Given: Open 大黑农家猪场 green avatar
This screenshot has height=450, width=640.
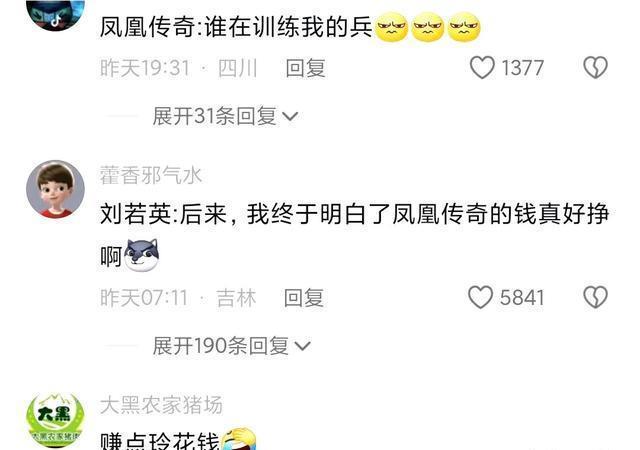Looking at the screenshot, I should [56, 421].
